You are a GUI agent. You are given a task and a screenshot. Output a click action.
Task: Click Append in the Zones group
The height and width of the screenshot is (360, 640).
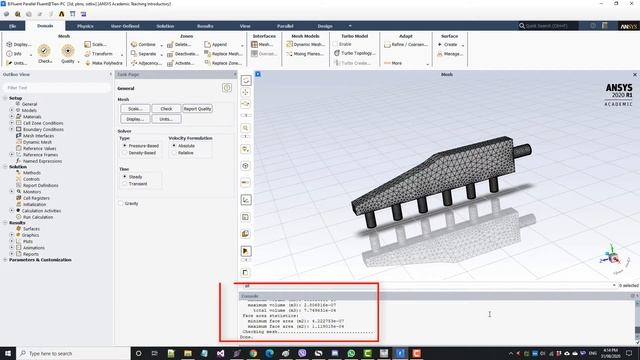(x=216, y=44)
